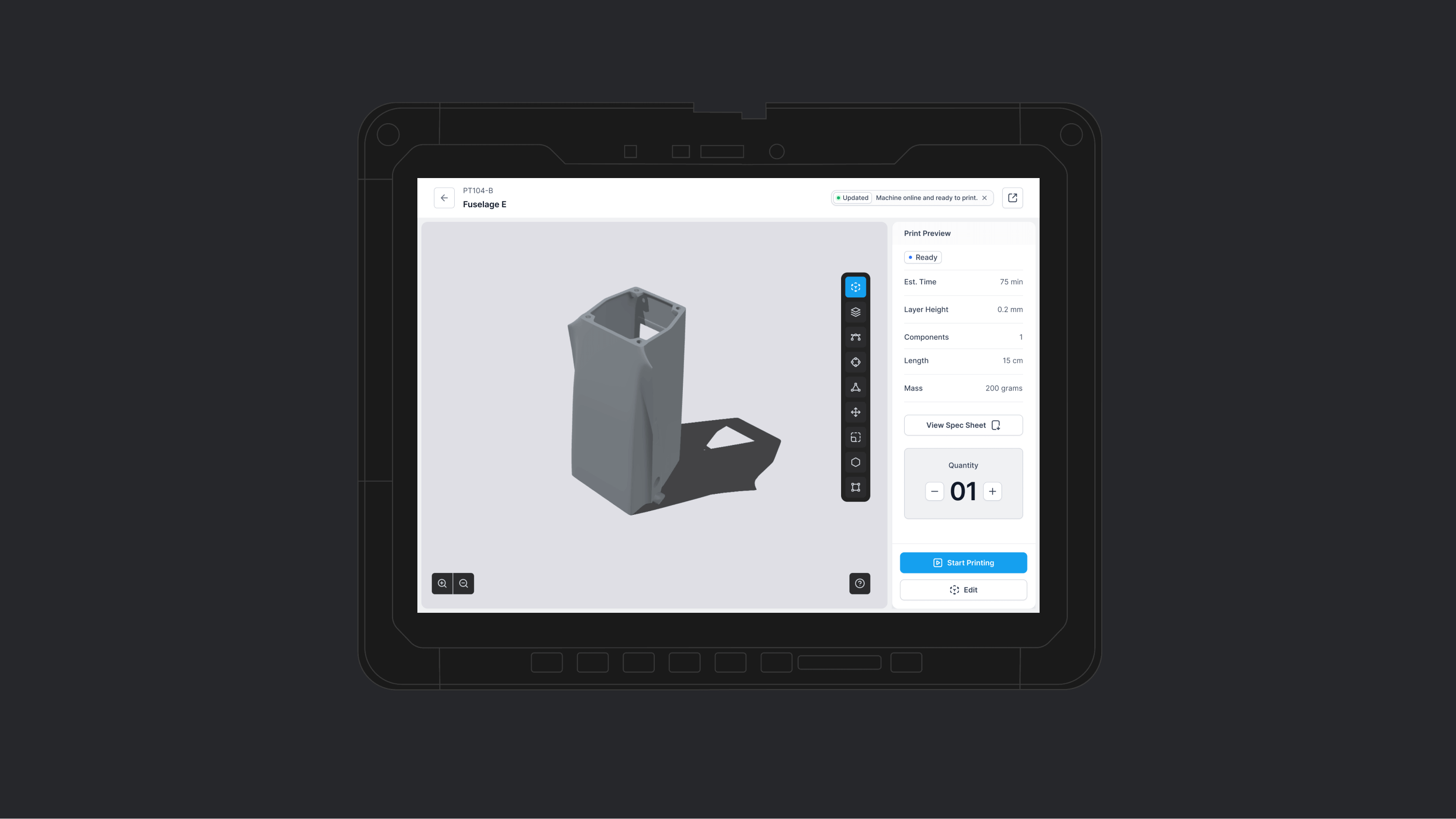Decrease quantity with minus button
This screenshot has width=1456, height=819.
(x=934, y=491)
